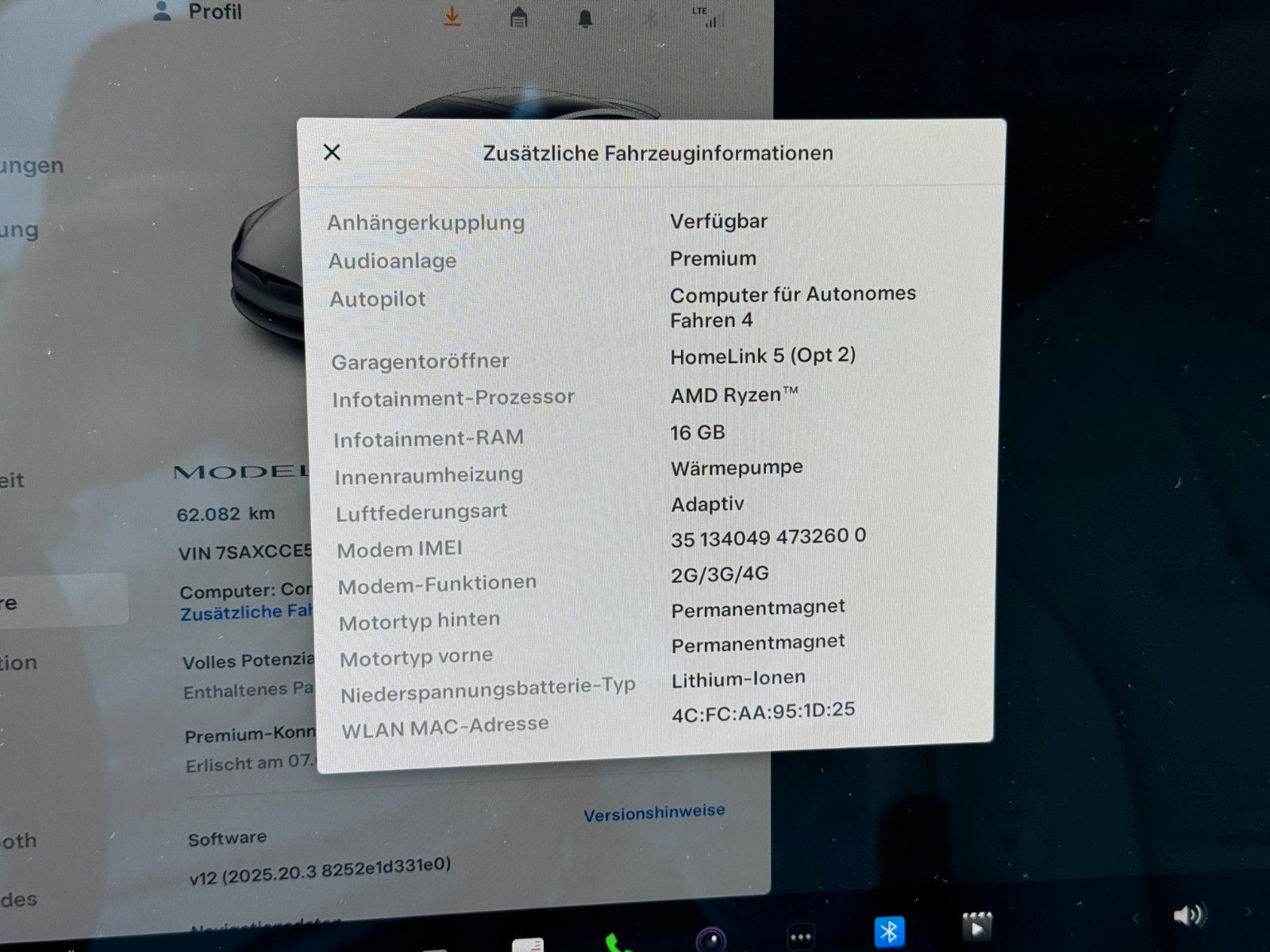Tap the Volles Potenzia text

[248, 661]
